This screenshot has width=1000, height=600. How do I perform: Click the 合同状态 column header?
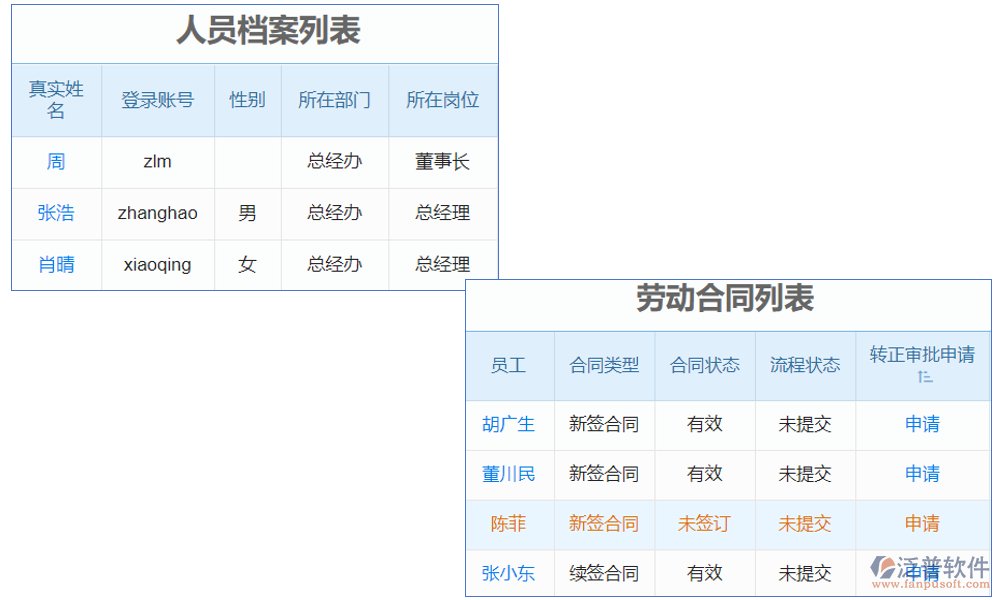[705, 366]
